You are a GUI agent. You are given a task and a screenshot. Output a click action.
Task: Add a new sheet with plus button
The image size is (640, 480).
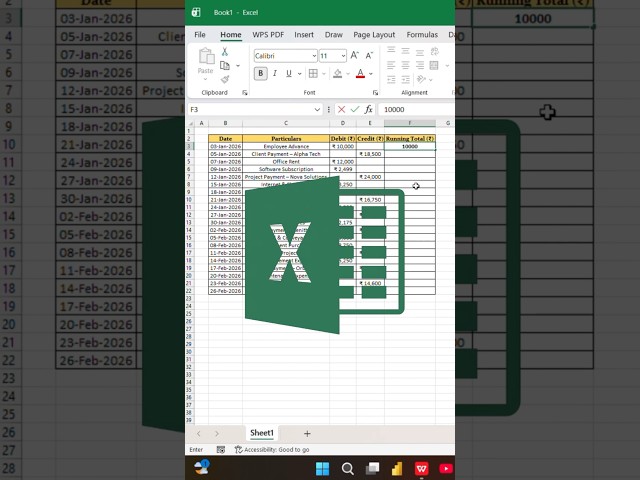(307, 433)
